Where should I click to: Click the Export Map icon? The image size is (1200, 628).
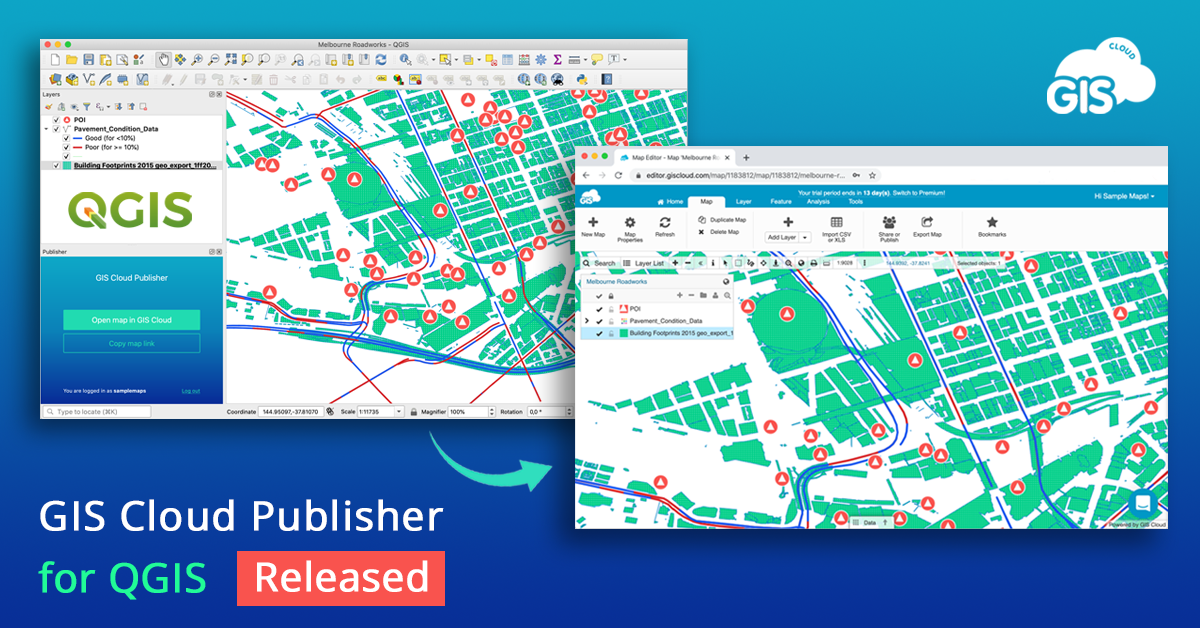(x=927, y=222)
